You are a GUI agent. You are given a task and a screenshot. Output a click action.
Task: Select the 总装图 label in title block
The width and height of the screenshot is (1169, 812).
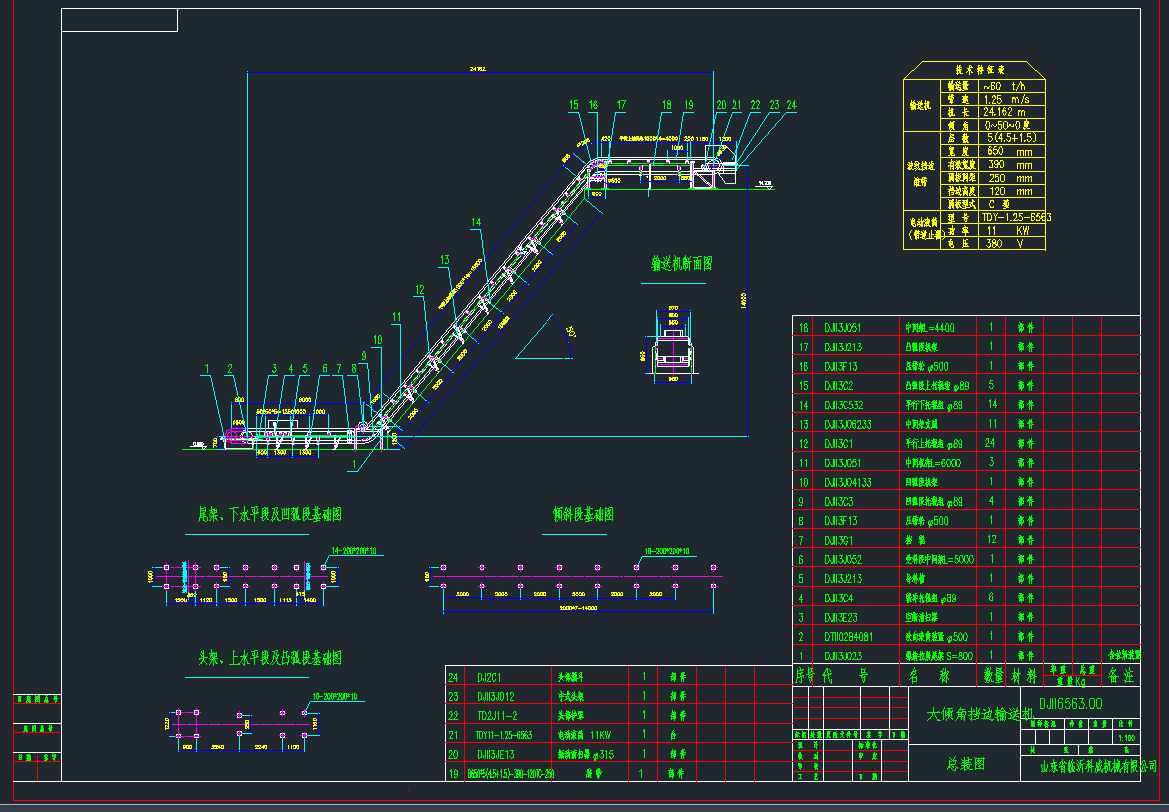coord(966,763)
